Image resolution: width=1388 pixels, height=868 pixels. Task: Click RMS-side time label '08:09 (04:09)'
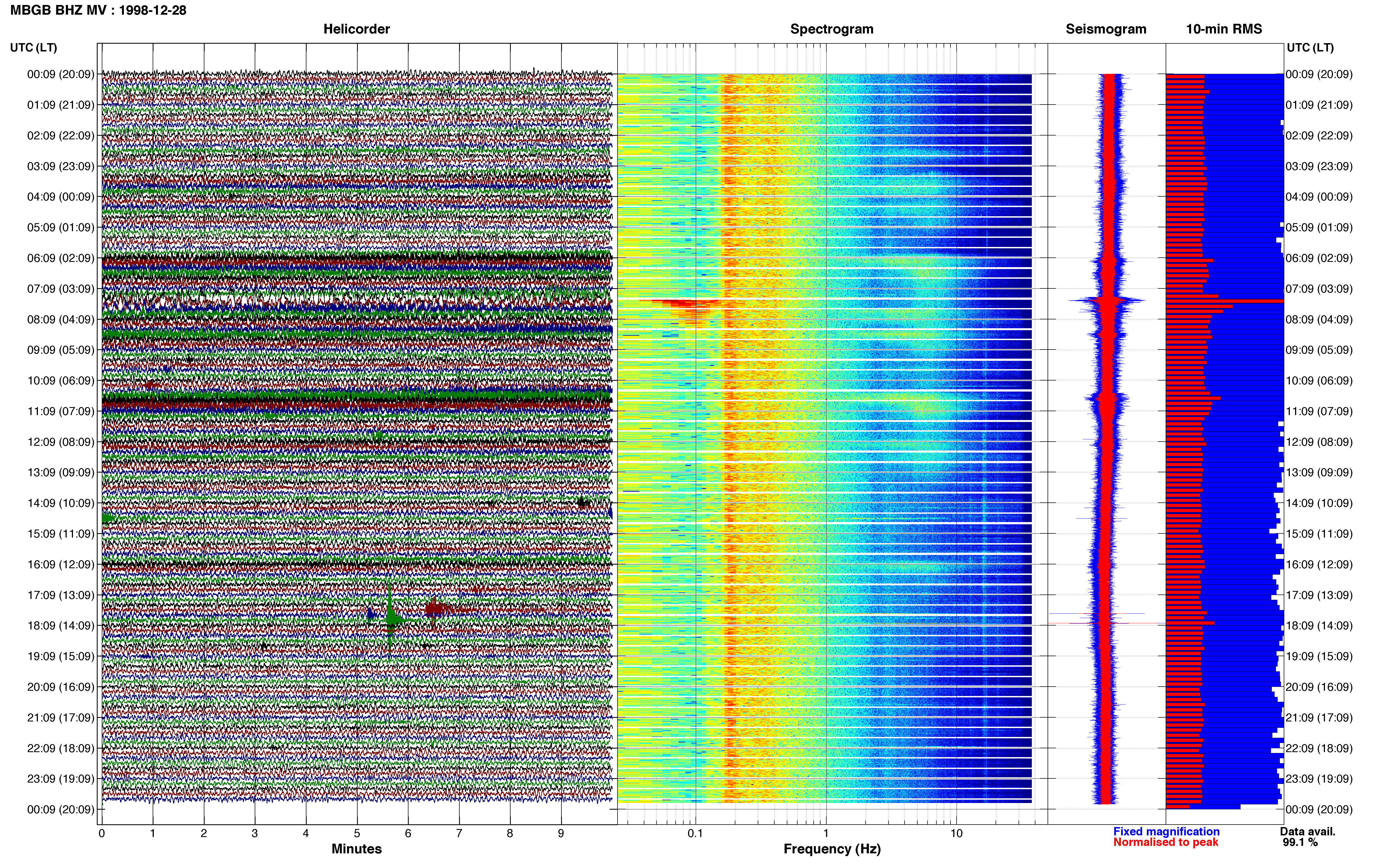tap(1319, 319)
